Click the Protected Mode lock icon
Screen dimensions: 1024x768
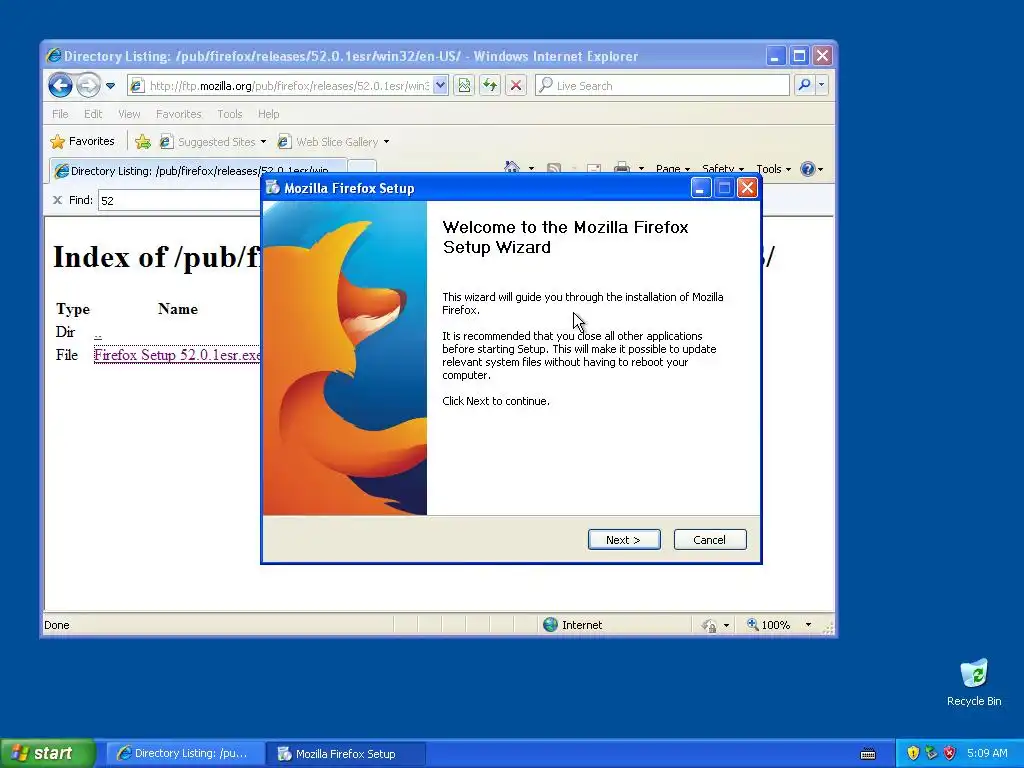tap(709, 625)
